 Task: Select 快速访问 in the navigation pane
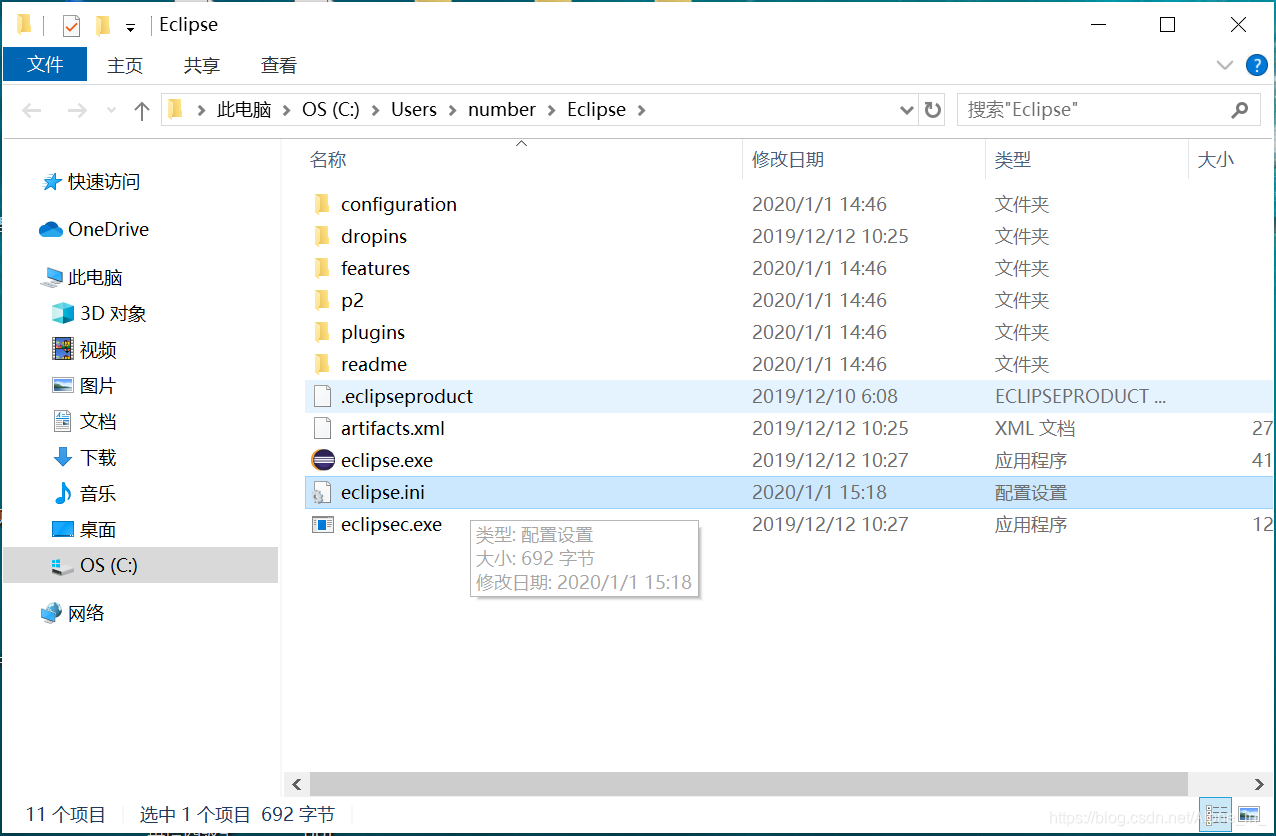click(104, 182)
